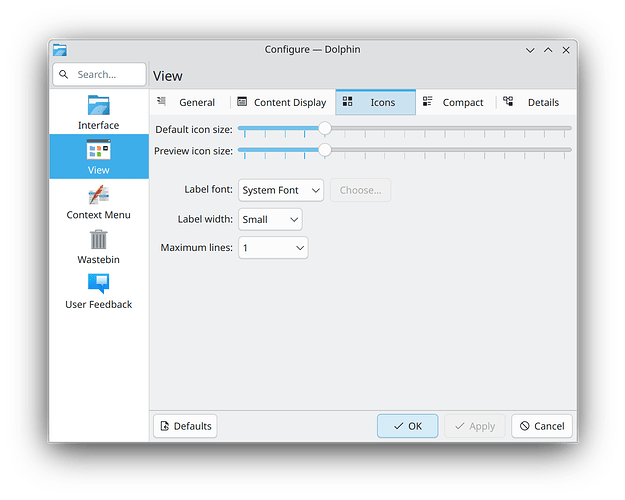This screenshot has height=500, width=625.
Task: Expand the Maximum lines dropdown
Action: tap(272, 247)
